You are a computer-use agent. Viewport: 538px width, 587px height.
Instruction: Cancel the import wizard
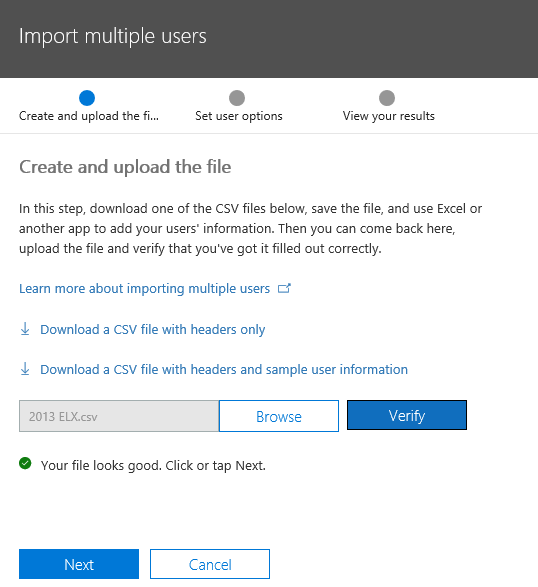click(210, 564)
